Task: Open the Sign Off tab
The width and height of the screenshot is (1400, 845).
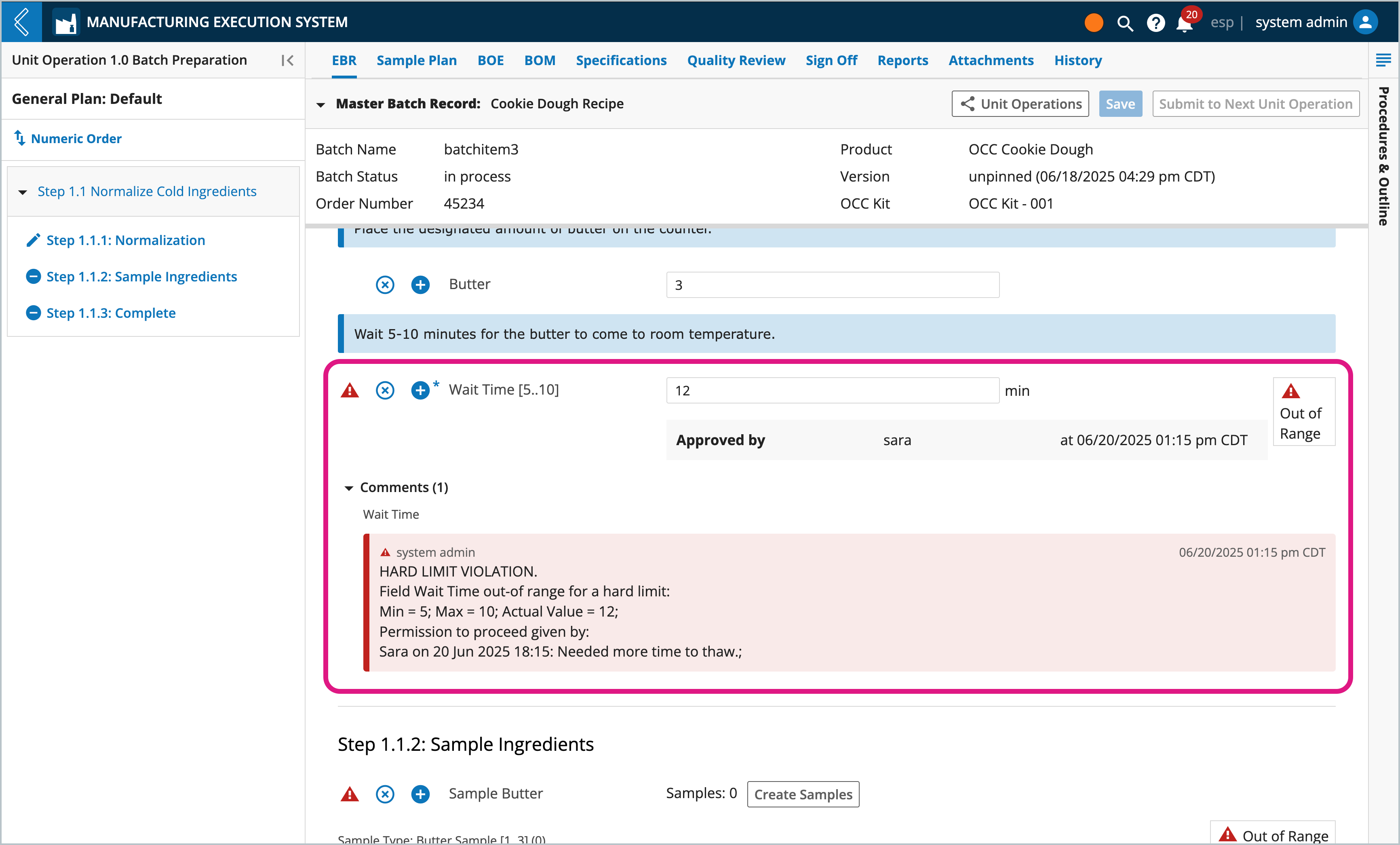Action: 831,60
